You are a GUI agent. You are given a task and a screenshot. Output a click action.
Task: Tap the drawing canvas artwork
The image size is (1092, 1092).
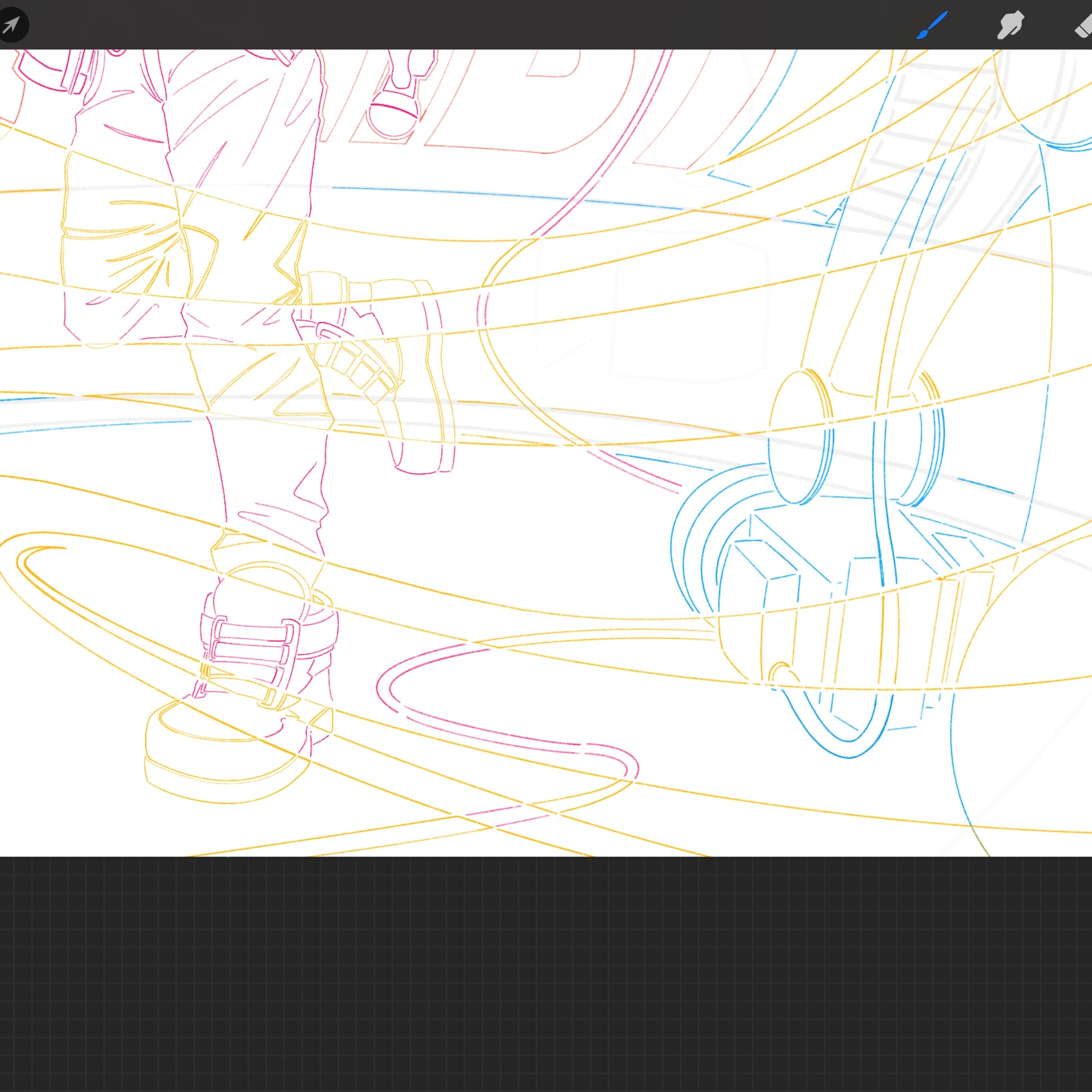point(546,453)
